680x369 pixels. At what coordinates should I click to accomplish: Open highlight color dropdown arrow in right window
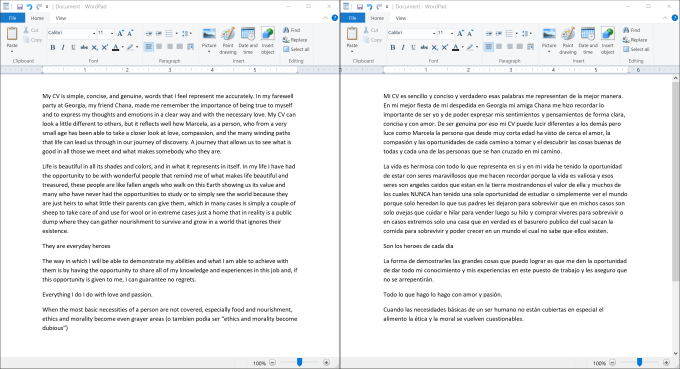[x=477, y=47]
